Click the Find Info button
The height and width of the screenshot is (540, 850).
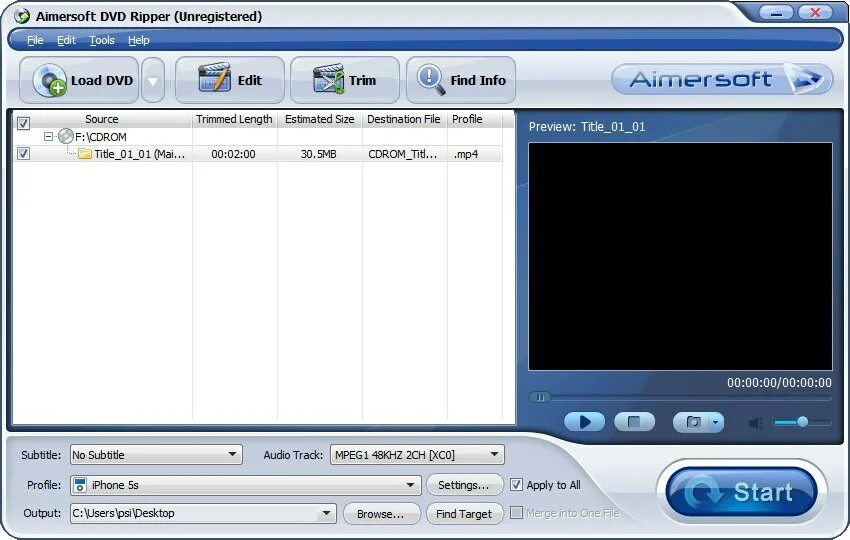coord(461,80)
